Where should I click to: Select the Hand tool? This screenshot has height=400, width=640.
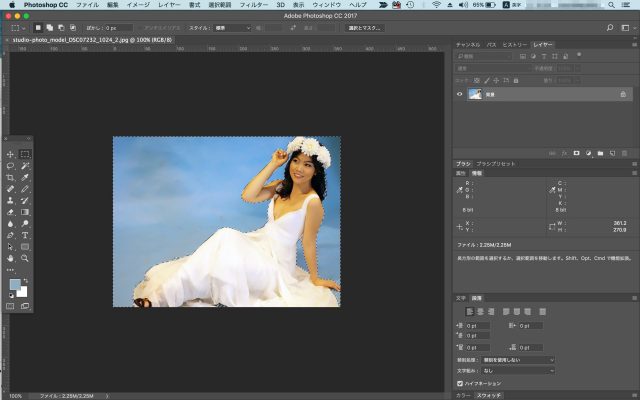(x=10, y=257)
